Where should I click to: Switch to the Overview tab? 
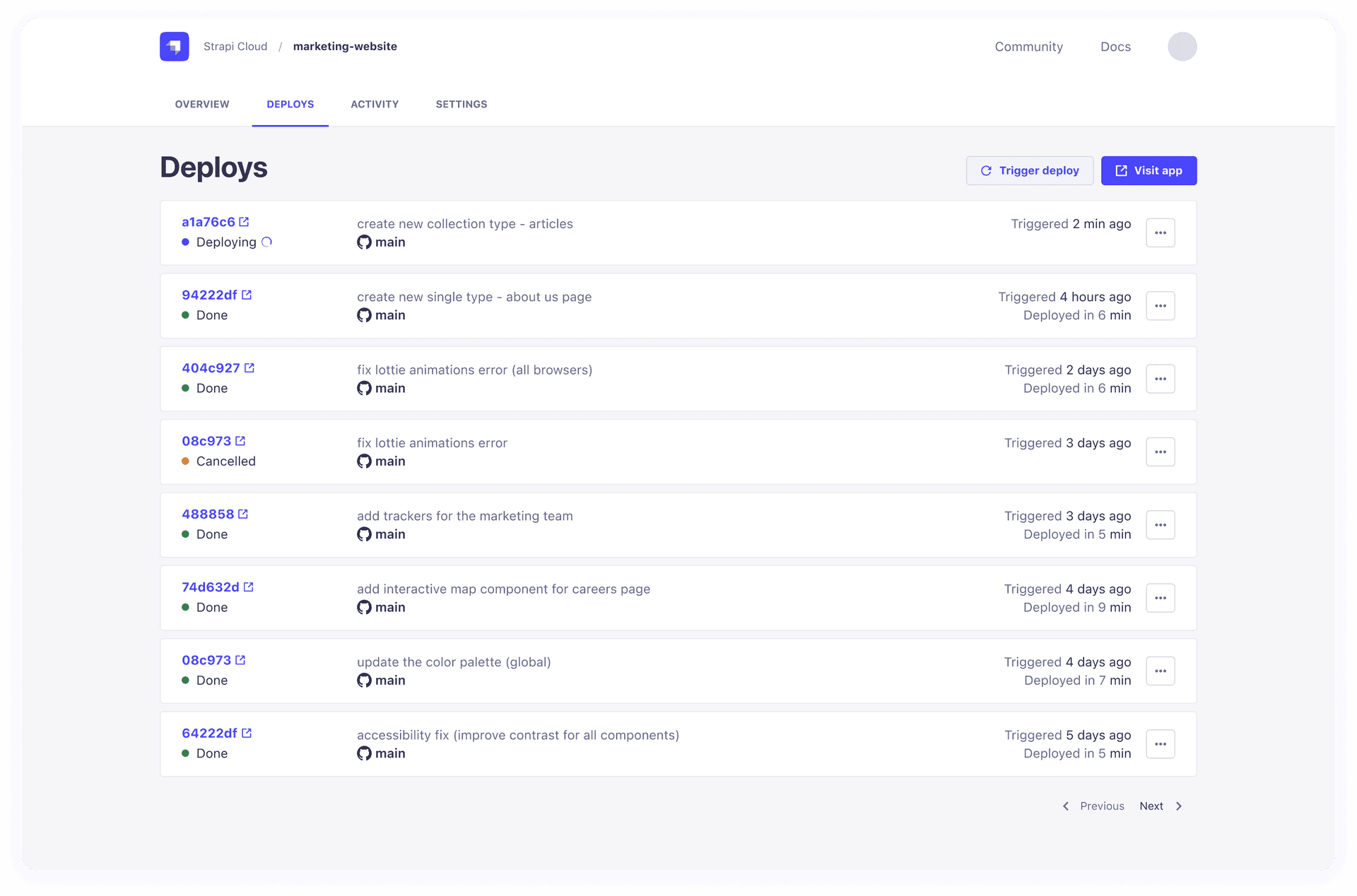click(202, 104)
